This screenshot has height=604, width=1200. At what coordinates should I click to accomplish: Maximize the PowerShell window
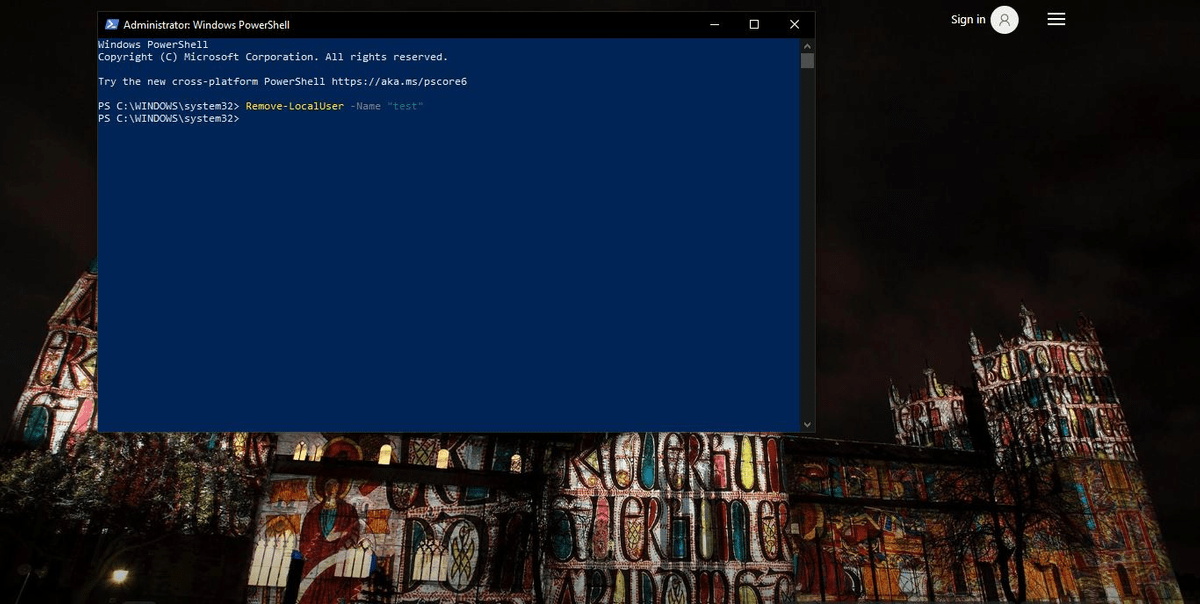click(753, 24)
